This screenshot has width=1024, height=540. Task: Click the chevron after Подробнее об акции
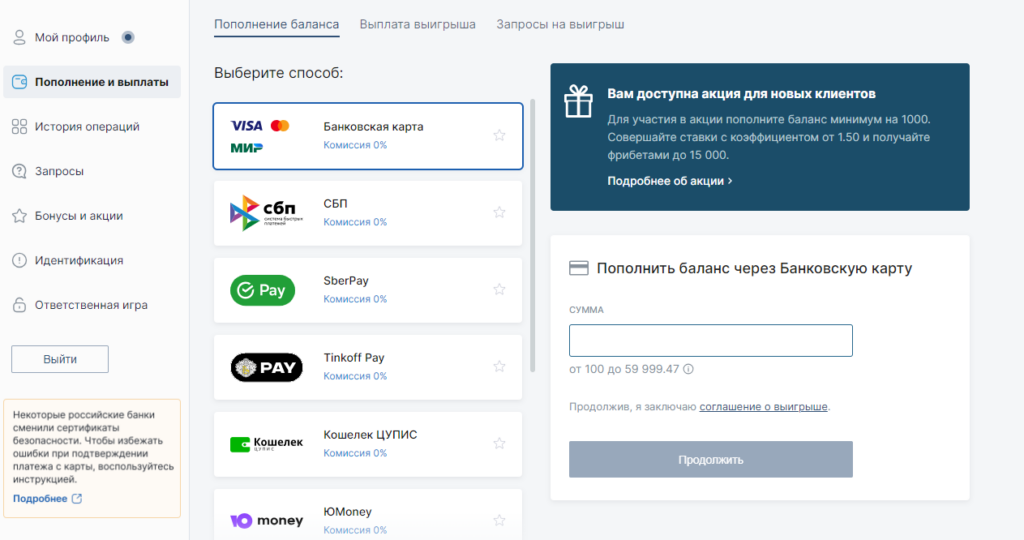730,181
